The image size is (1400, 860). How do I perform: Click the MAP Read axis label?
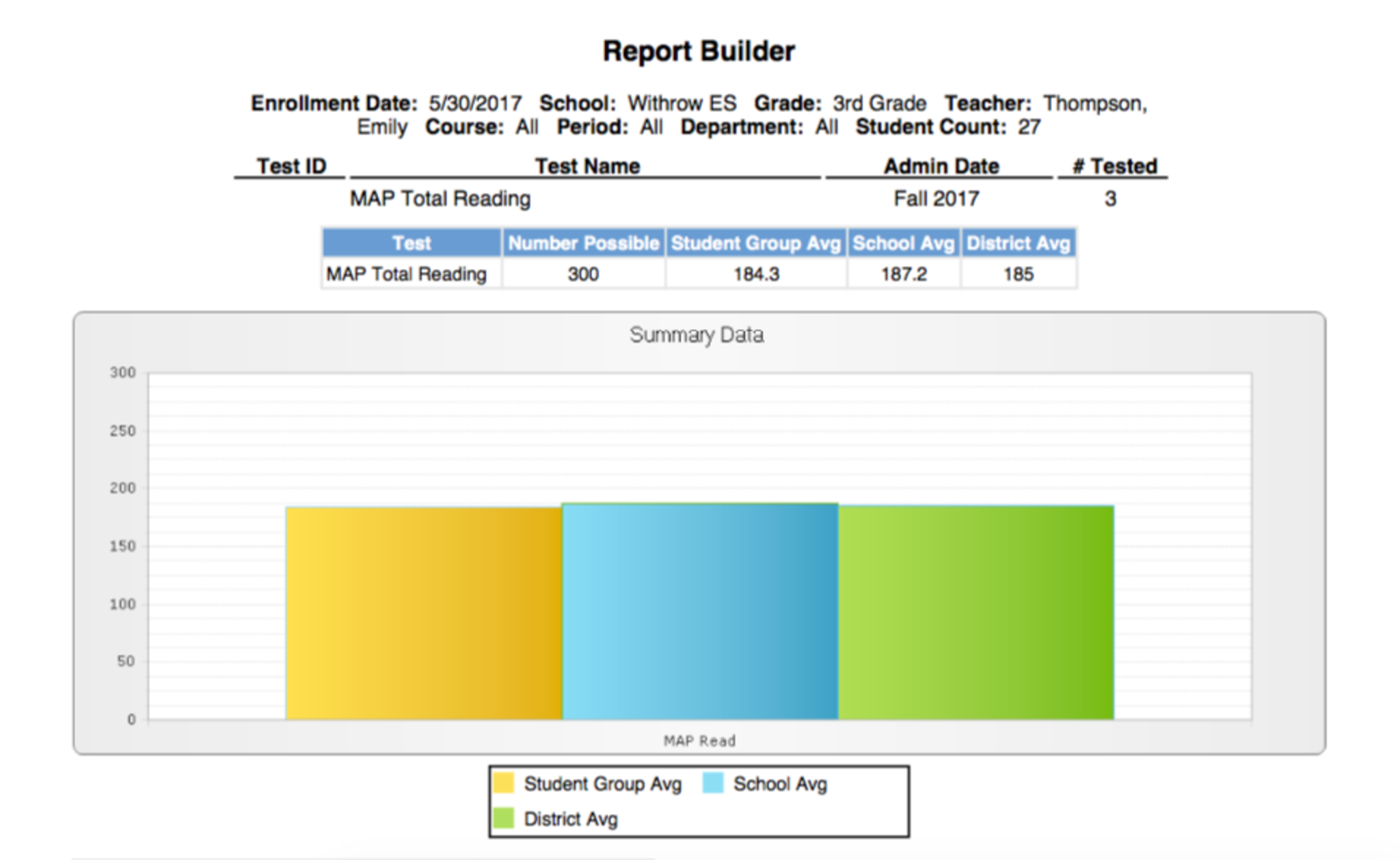pos(699,741)
